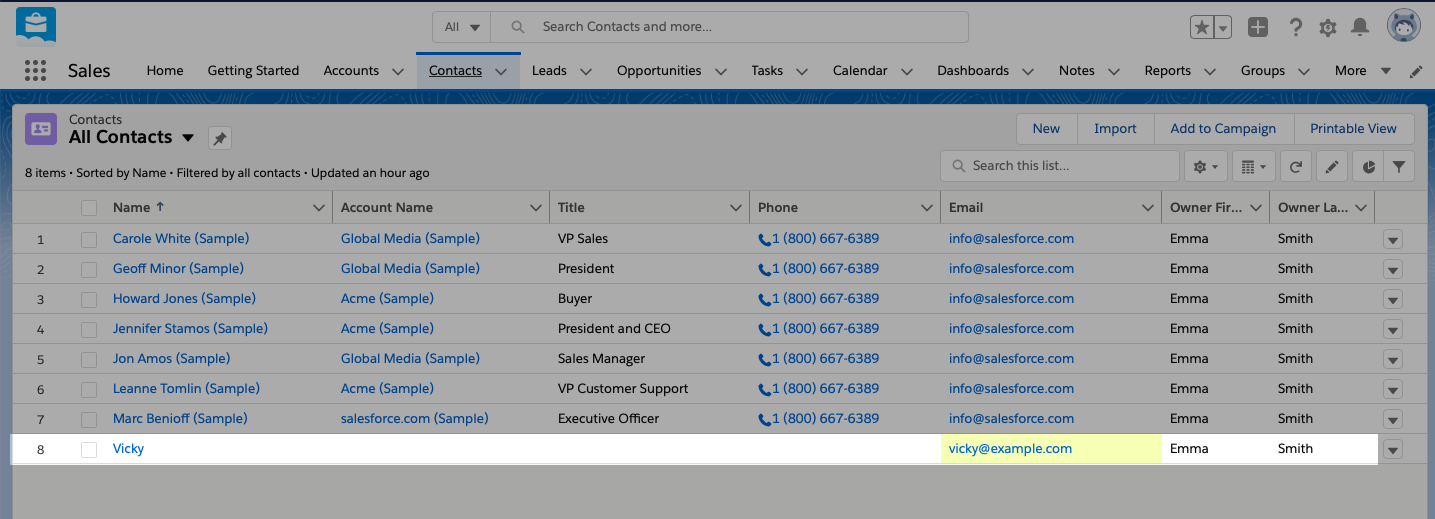Open the user profile avatar
1435x519 pixels.
tap(1404, 26)
